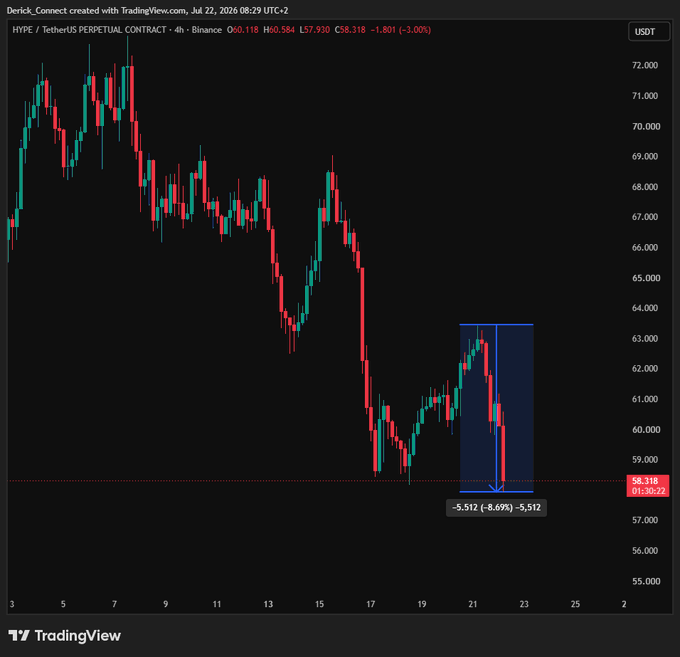
Task: Click date 11 on the time axis
Action: (216, 604)
